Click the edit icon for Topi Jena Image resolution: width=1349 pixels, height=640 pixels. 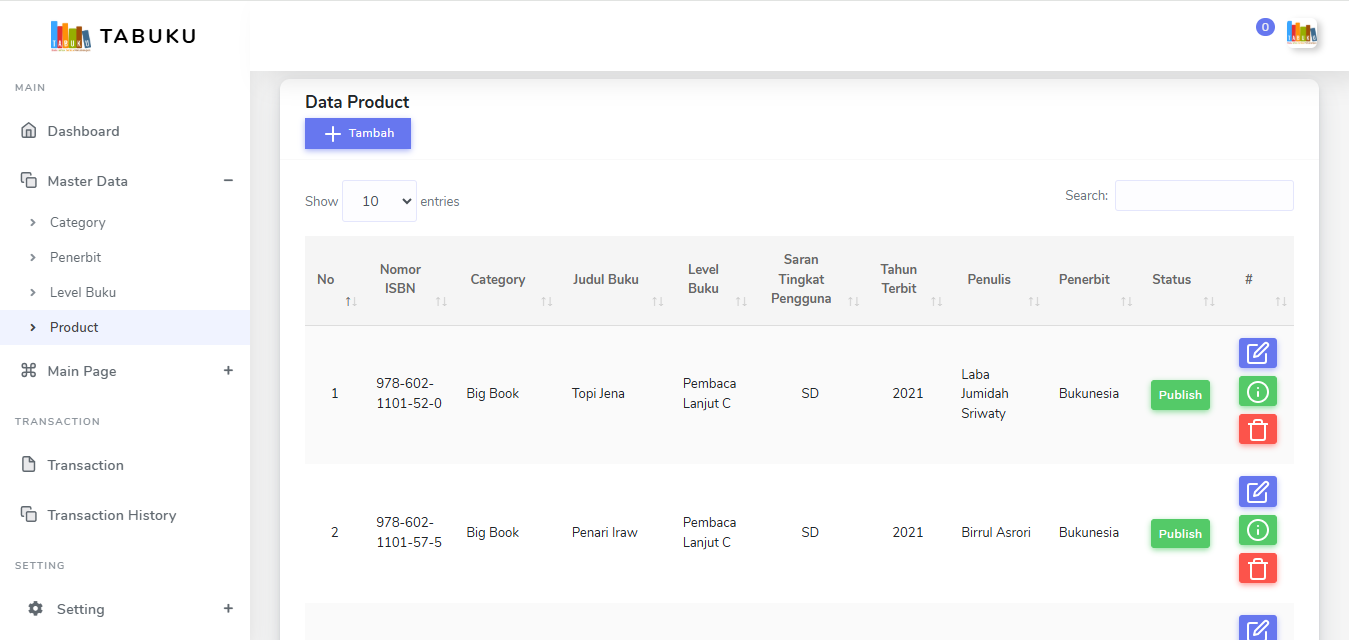(1257, 353)
